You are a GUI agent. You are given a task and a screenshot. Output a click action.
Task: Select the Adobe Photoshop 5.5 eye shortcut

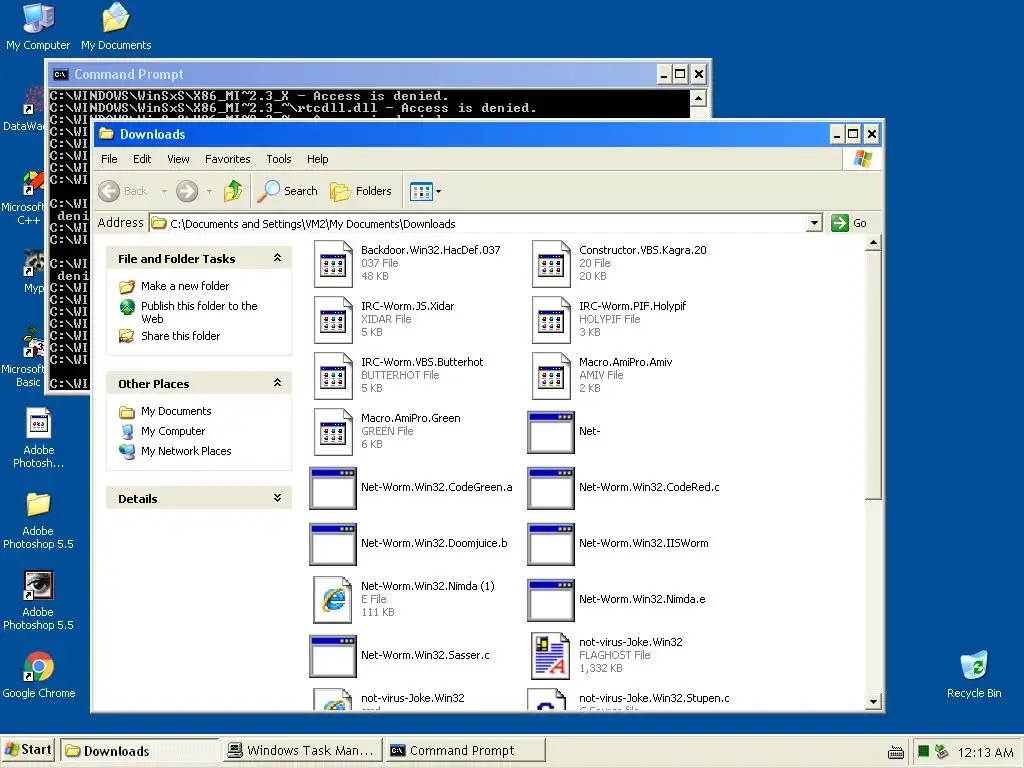tap(38, 601)
